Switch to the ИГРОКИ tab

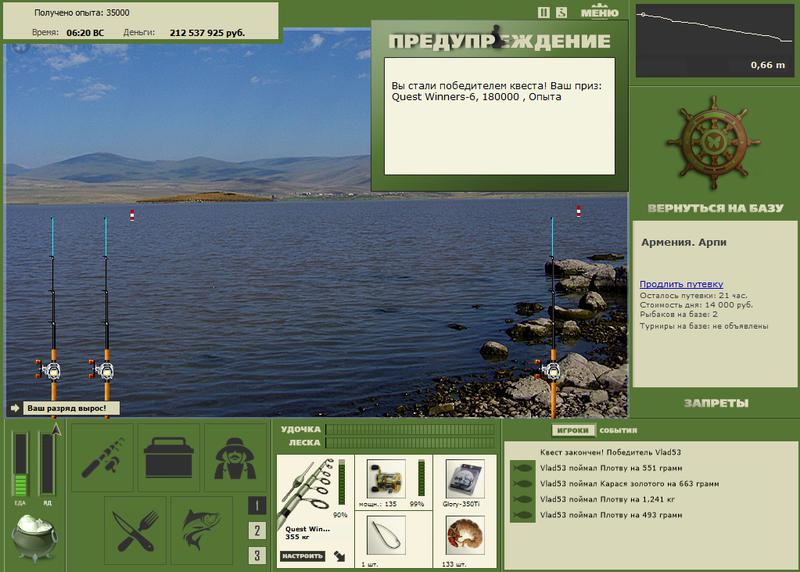pyautogui.click(x=572, y=431)
